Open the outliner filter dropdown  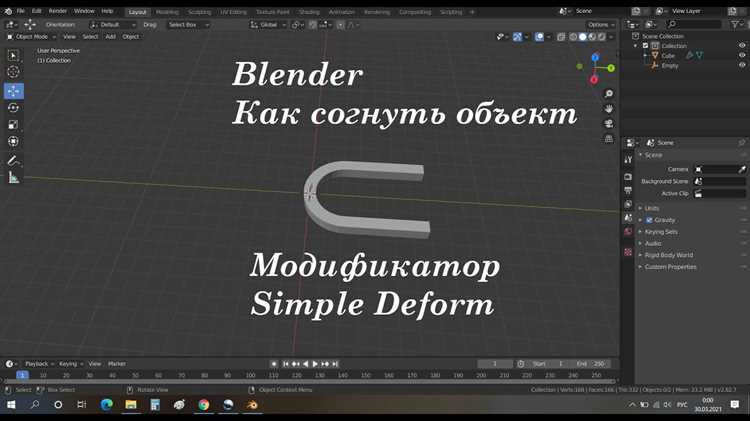[736, 24]
